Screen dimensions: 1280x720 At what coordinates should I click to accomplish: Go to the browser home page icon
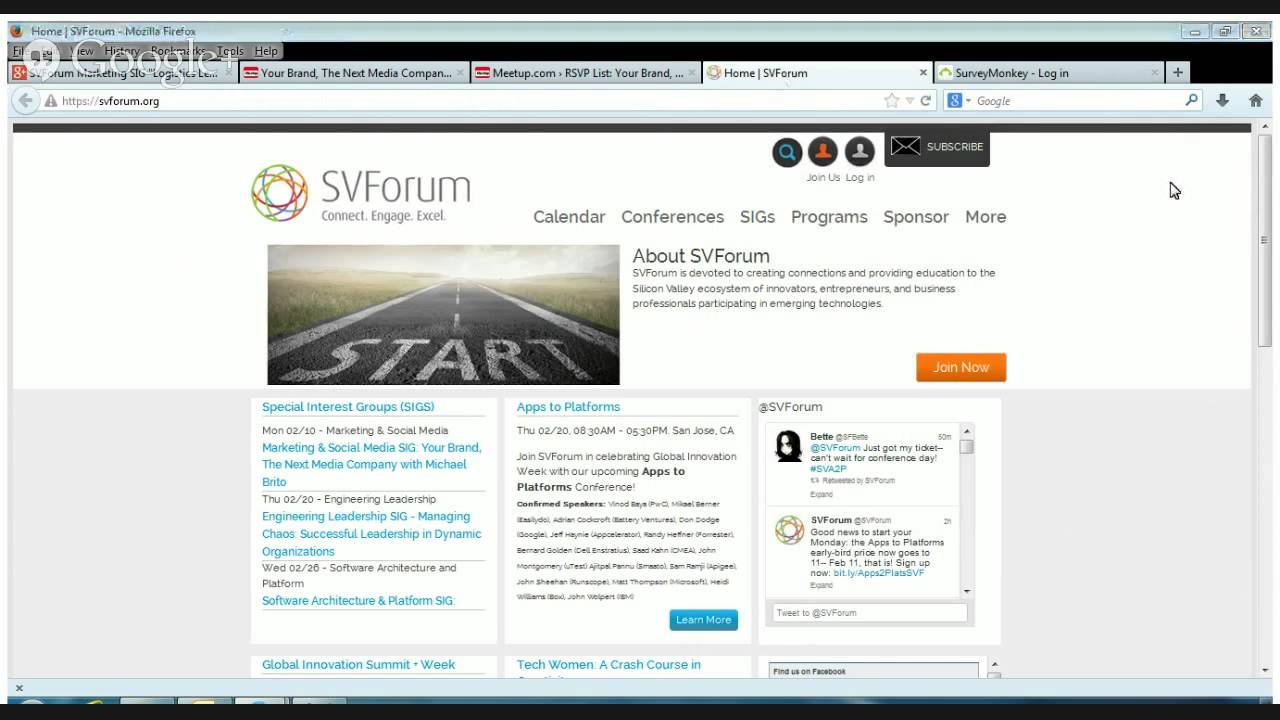[1256, 100]
